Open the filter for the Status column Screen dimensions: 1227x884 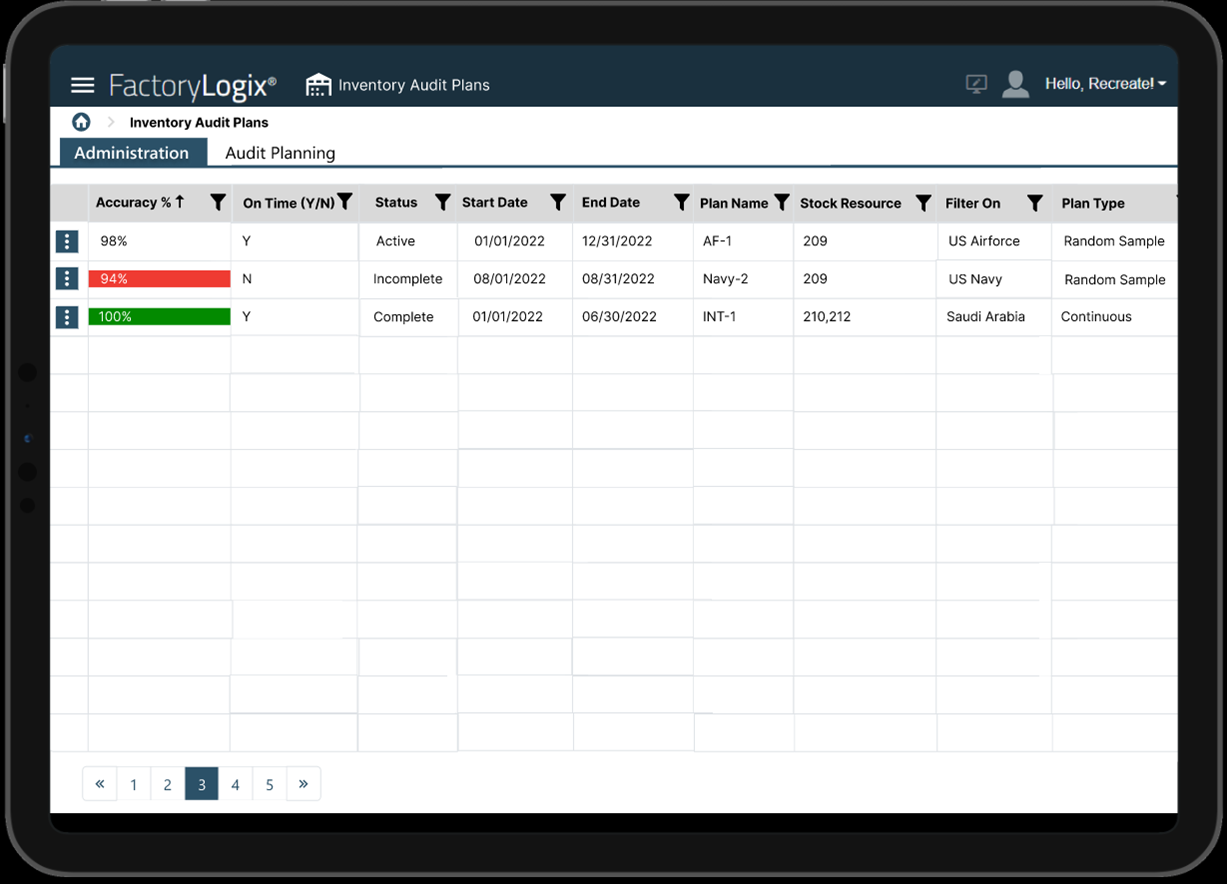click(442, 203)
